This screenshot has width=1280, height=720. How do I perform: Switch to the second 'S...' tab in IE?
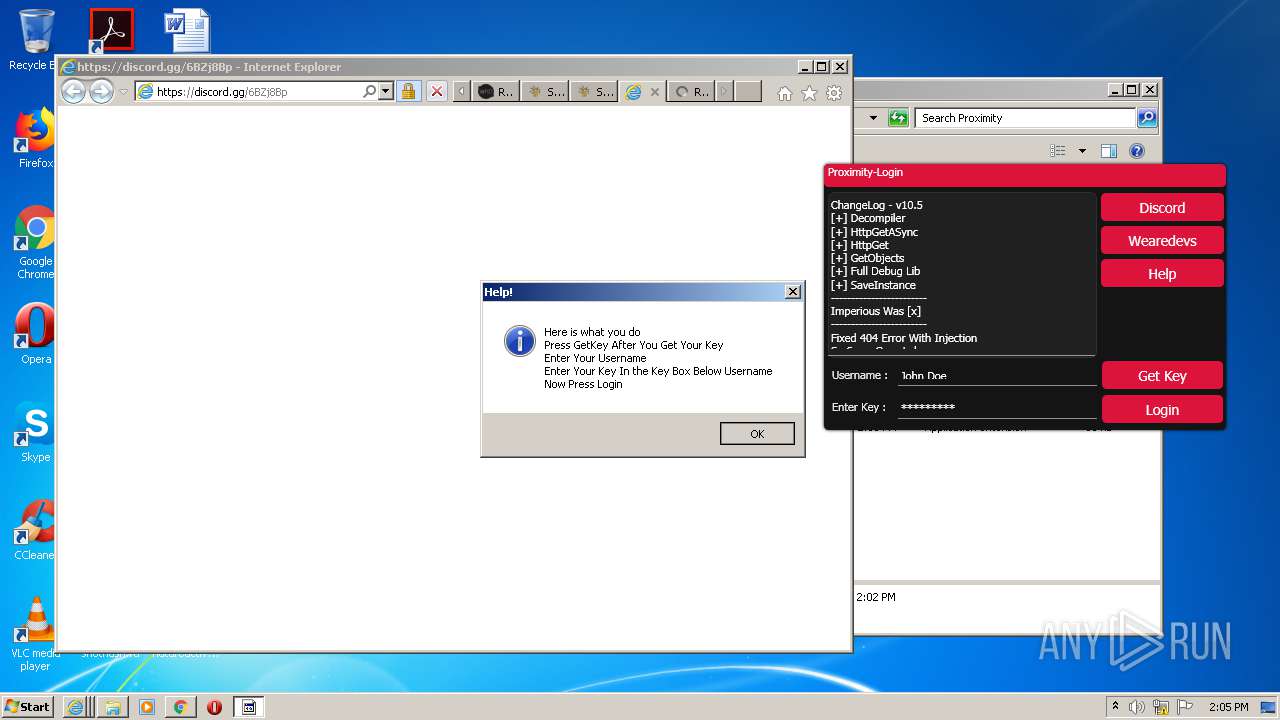595,92
